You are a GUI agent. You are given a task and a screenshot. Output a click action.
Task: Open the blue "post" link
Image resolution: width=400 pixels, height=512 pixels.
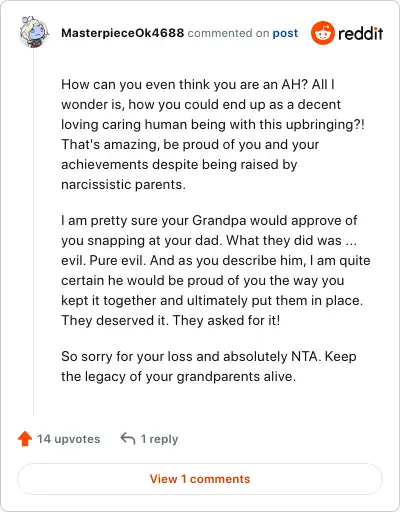(285, 33)
